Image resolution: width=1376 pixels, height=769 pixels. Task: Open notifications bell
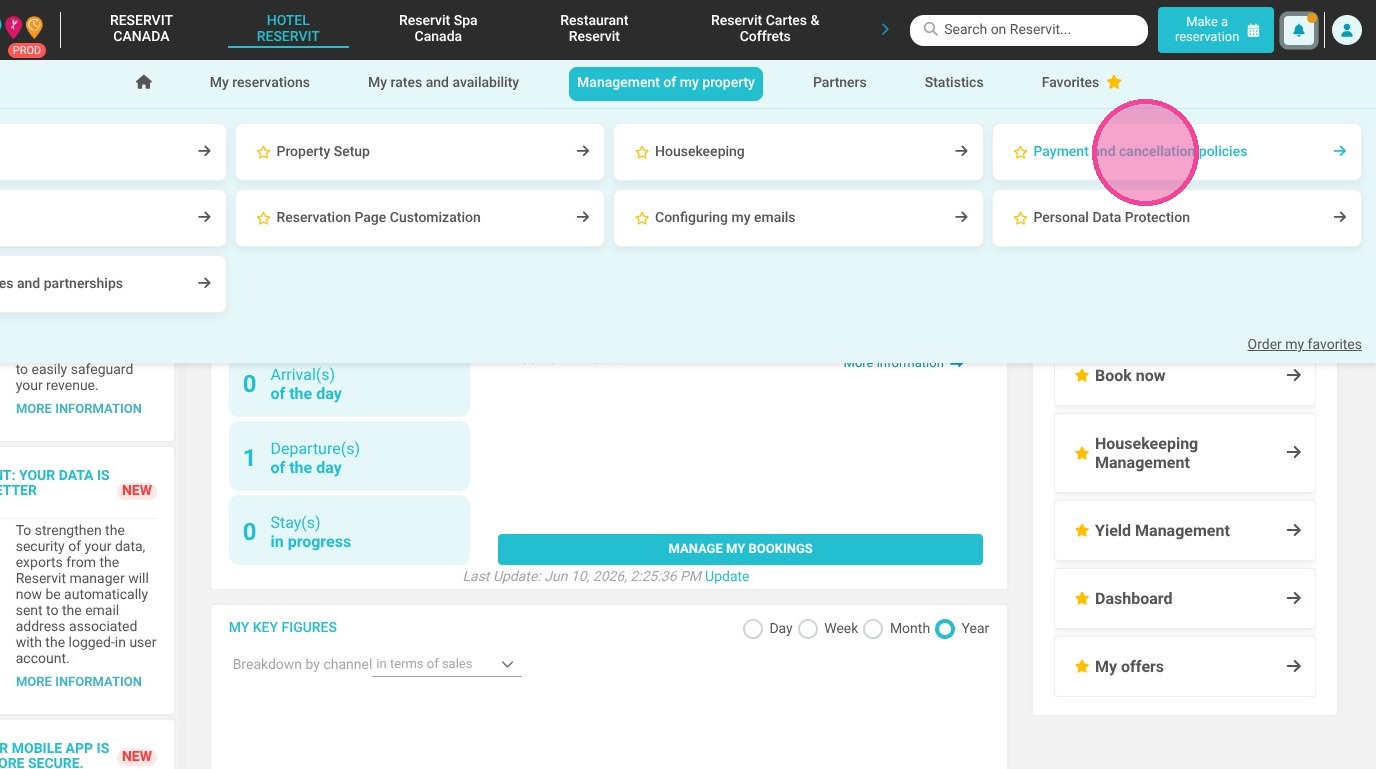point(1299,31)
